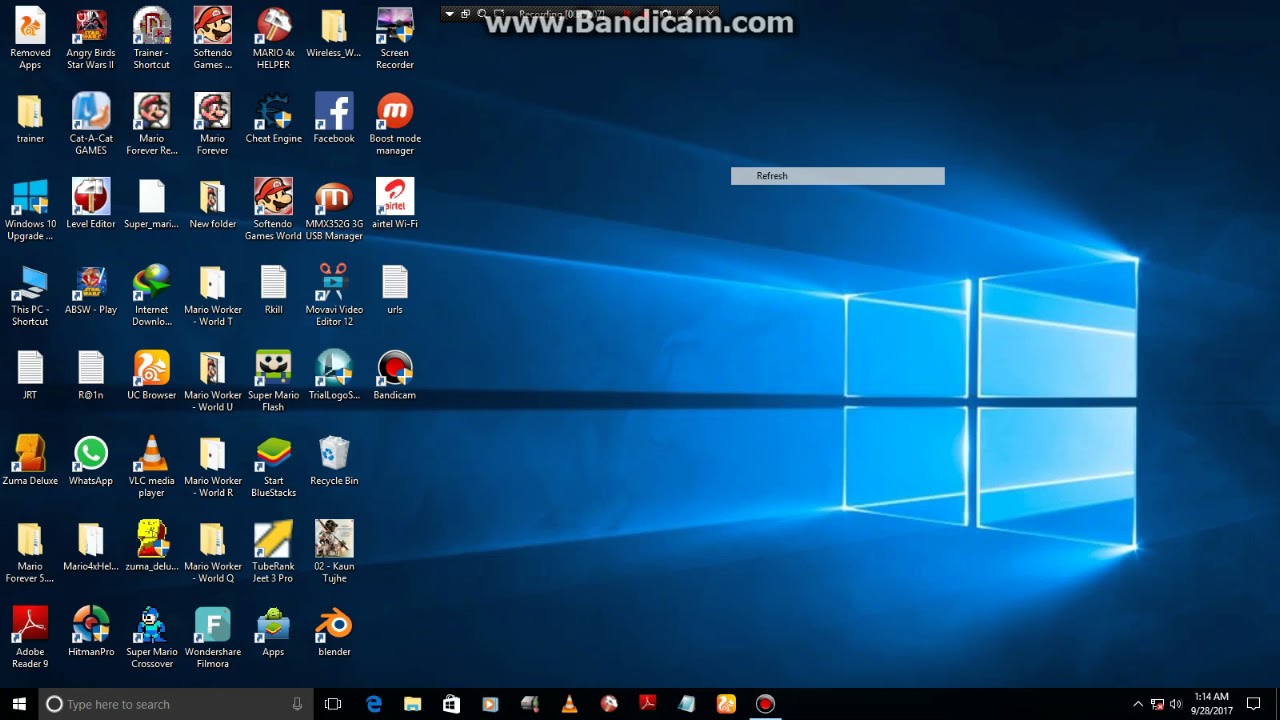Click the 'Type here to search' box
The width and height of the screenshot is (1280, 720).
(x=176, y=704)
